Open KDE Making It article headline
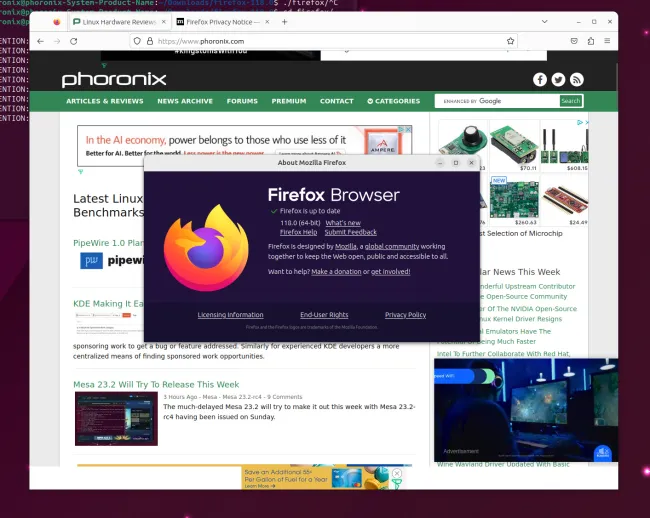The height and width of the screenshot is (518, 650). tap(108, 304)
